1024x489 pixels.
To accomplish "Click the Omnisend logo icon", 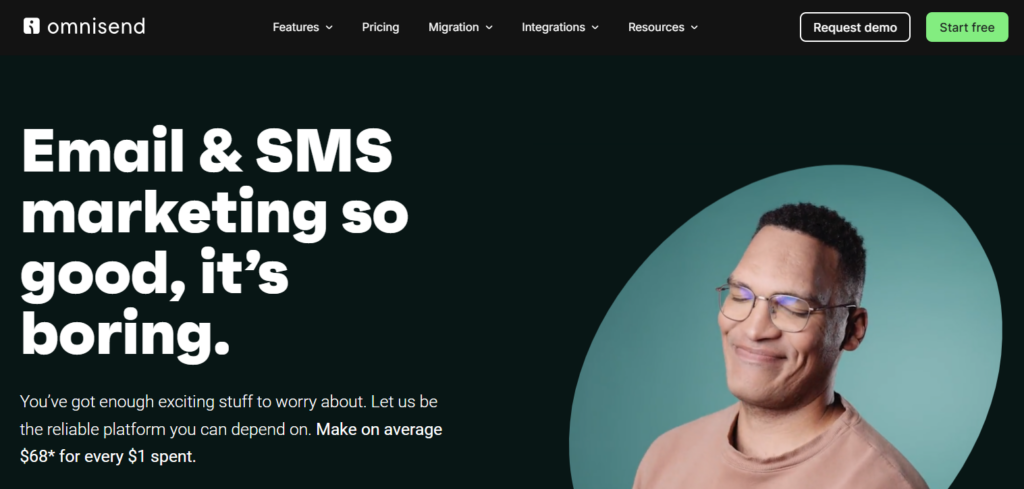I will (31, 26).
